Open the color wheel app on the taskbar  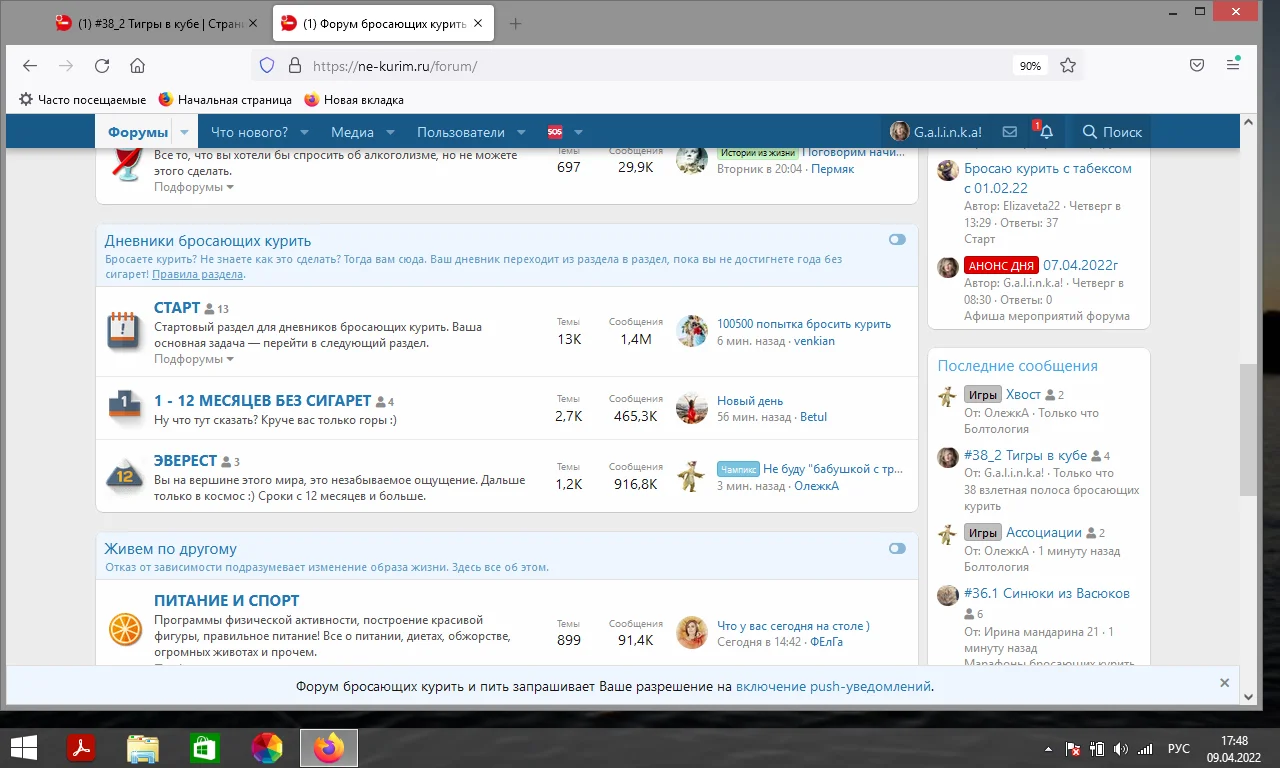click(x=266, y=747)
